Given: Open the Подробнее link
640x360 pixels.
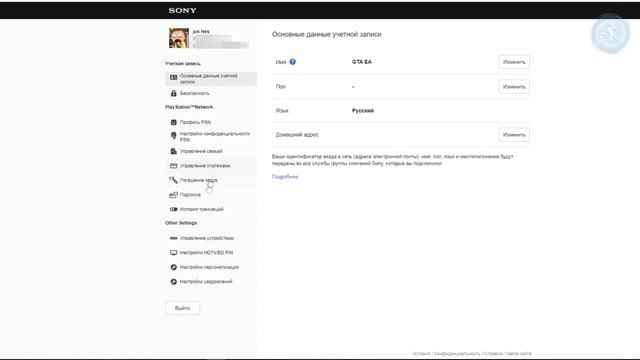Looking at the screenshot, I should [x=285, y=177].
